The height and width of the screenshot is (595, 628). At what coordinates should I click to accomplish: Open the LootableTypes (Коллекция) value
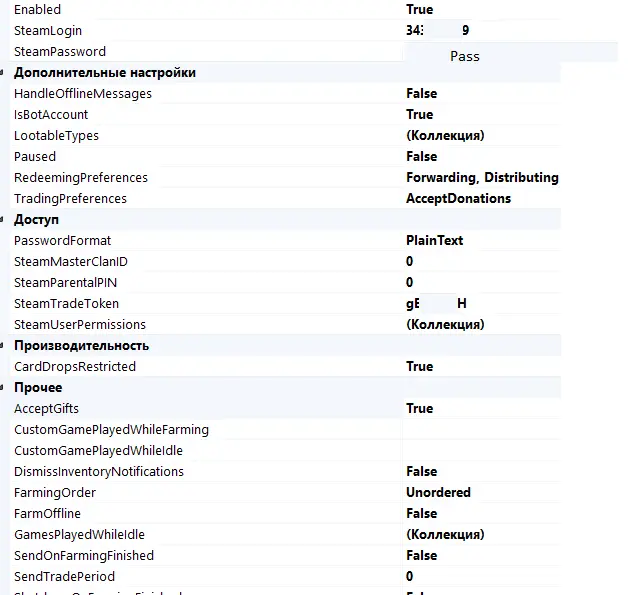point(445,136)
